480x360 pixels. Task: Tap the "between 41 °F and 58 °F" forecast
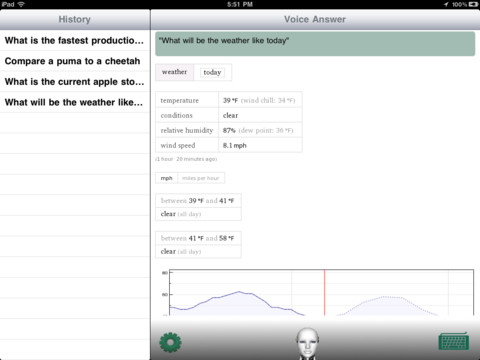point(197,238)
